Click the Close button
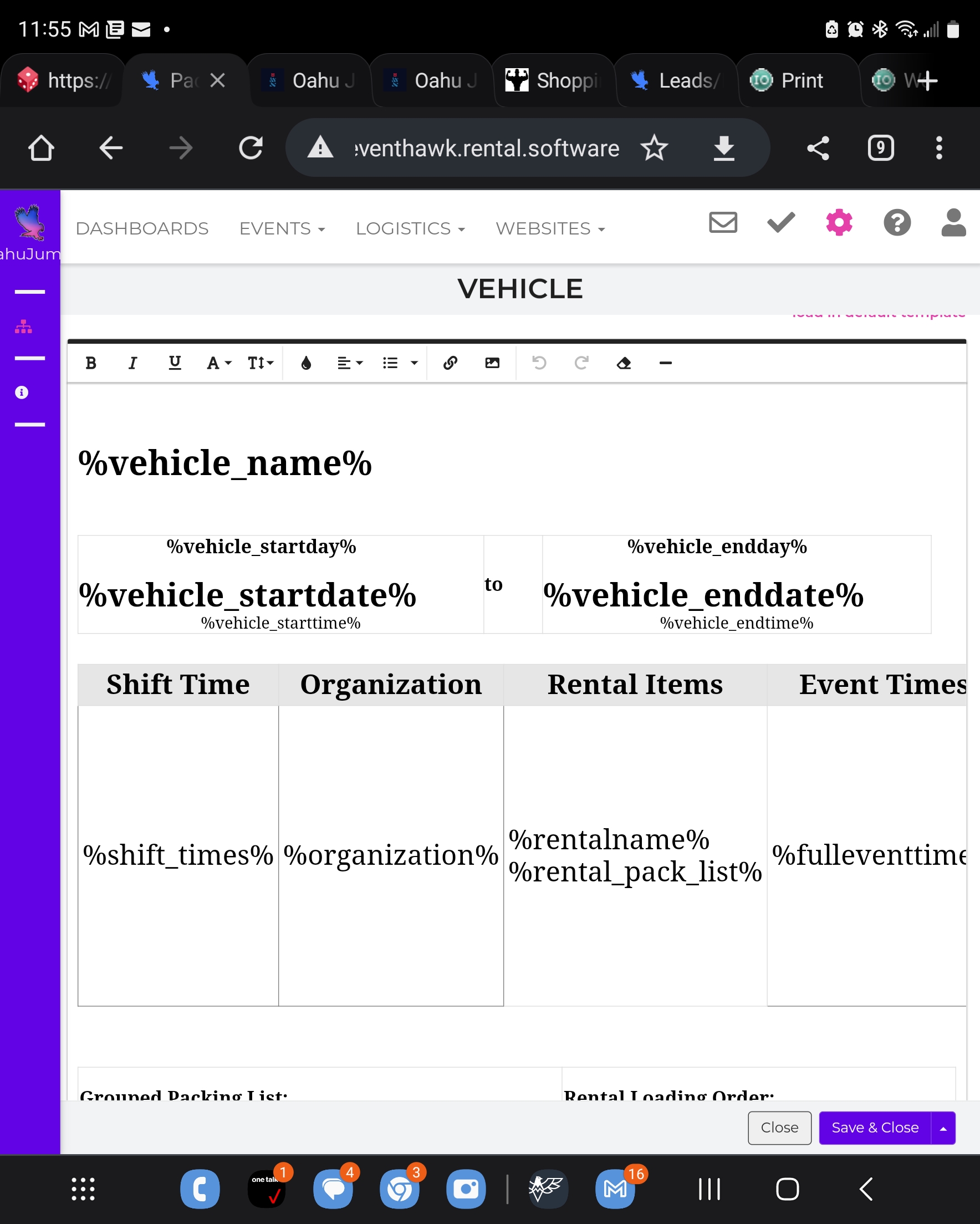980x1224 pixels. [779, 1128]
